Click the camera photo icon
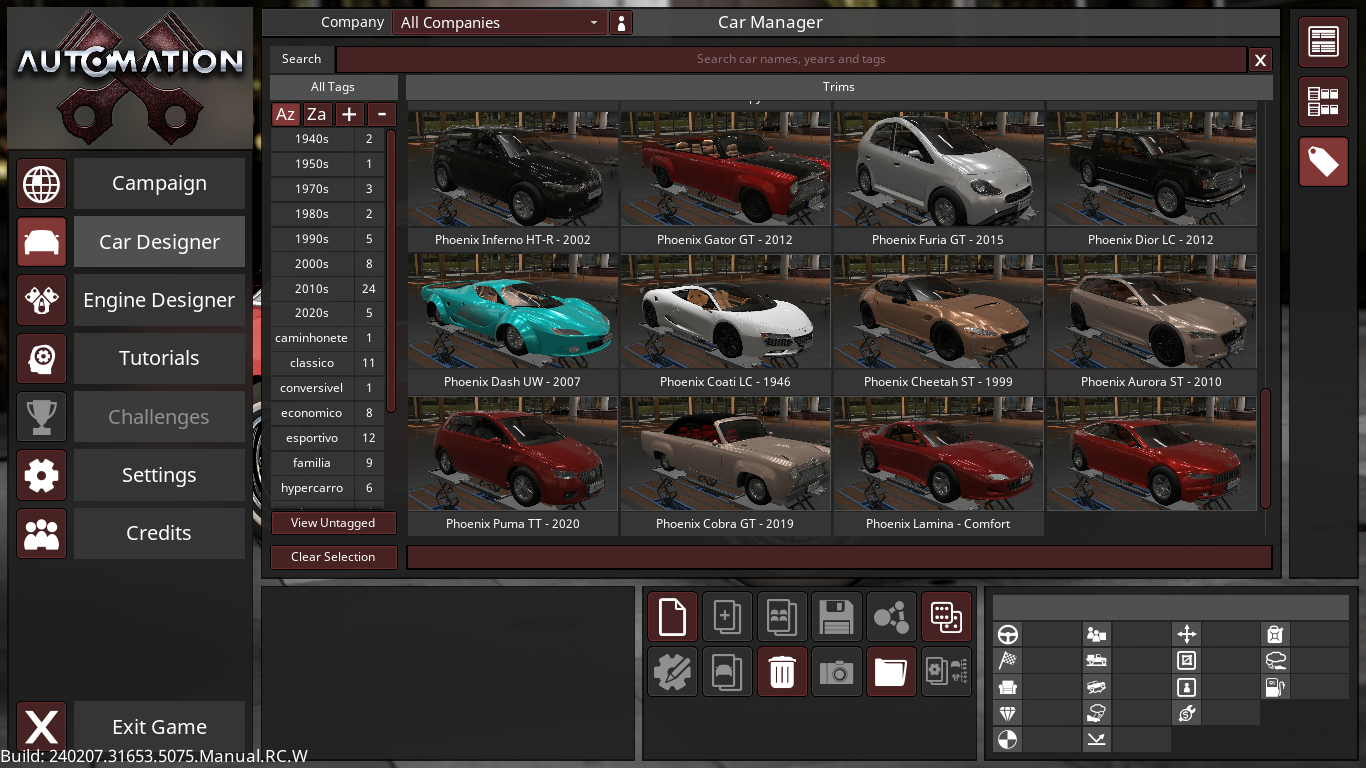 point(837,672)
